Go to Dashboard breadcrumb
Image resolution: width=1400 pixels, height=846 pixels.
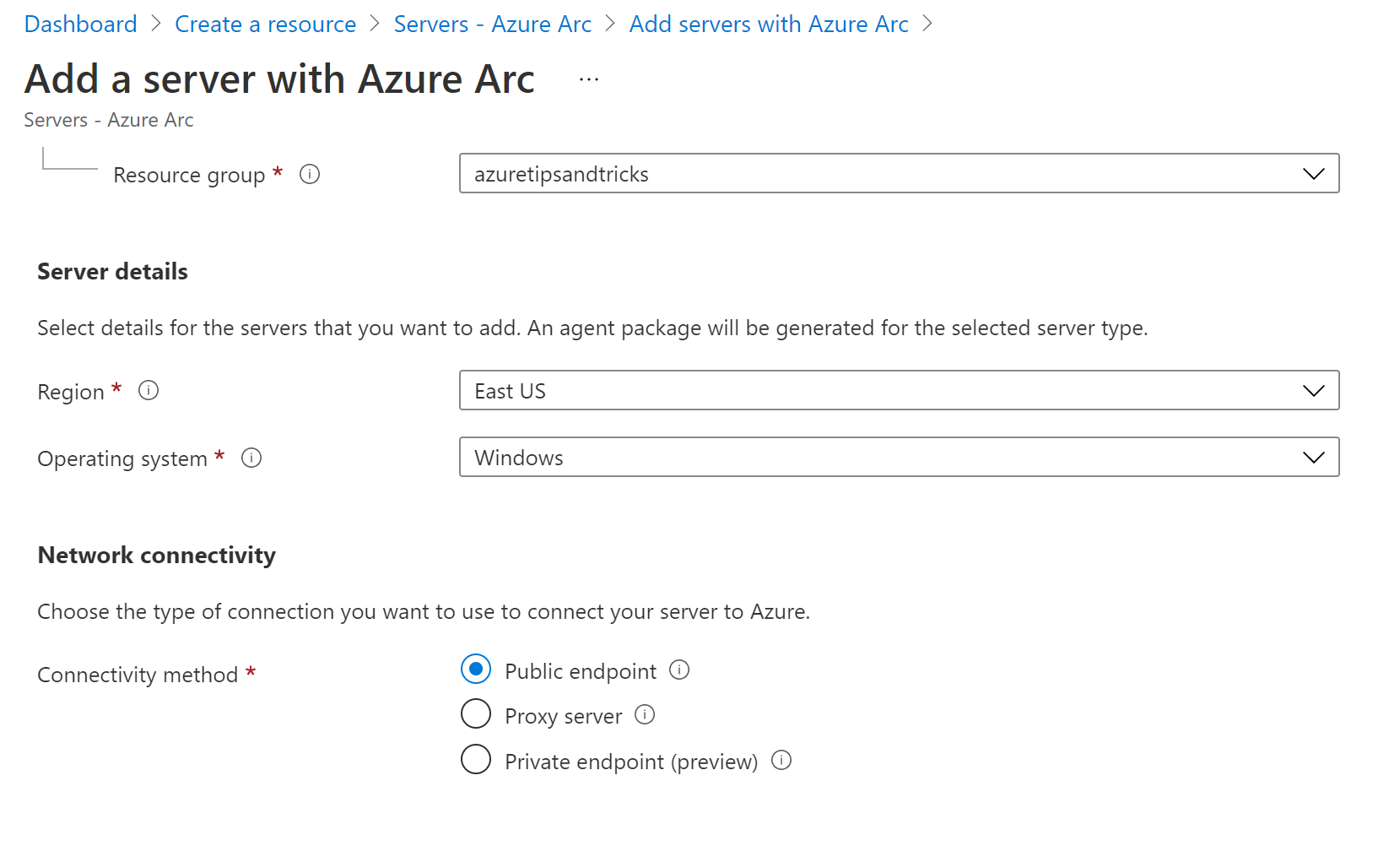(x=80, y=24)
